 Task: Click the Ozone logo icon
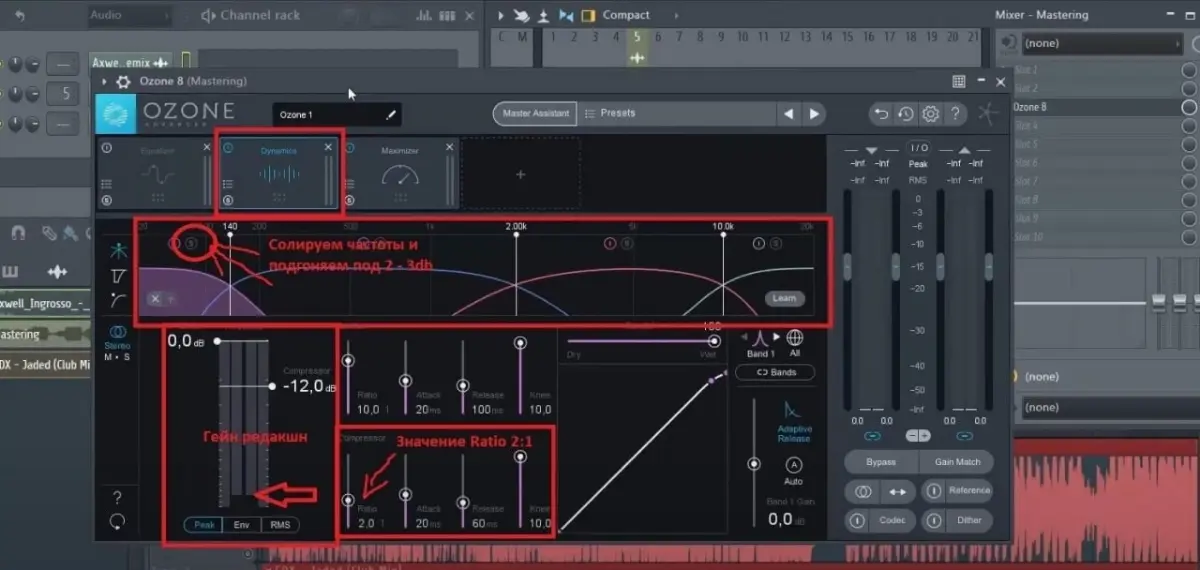coord(115,114)
